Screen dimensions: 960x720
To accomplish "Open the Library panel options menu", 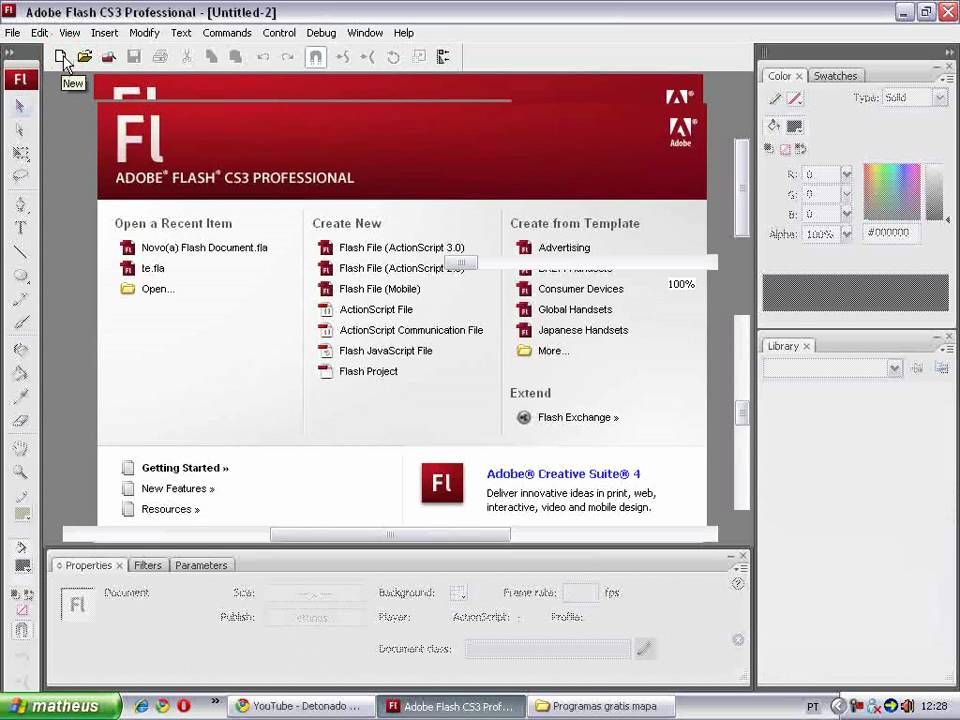I will 946,349.
